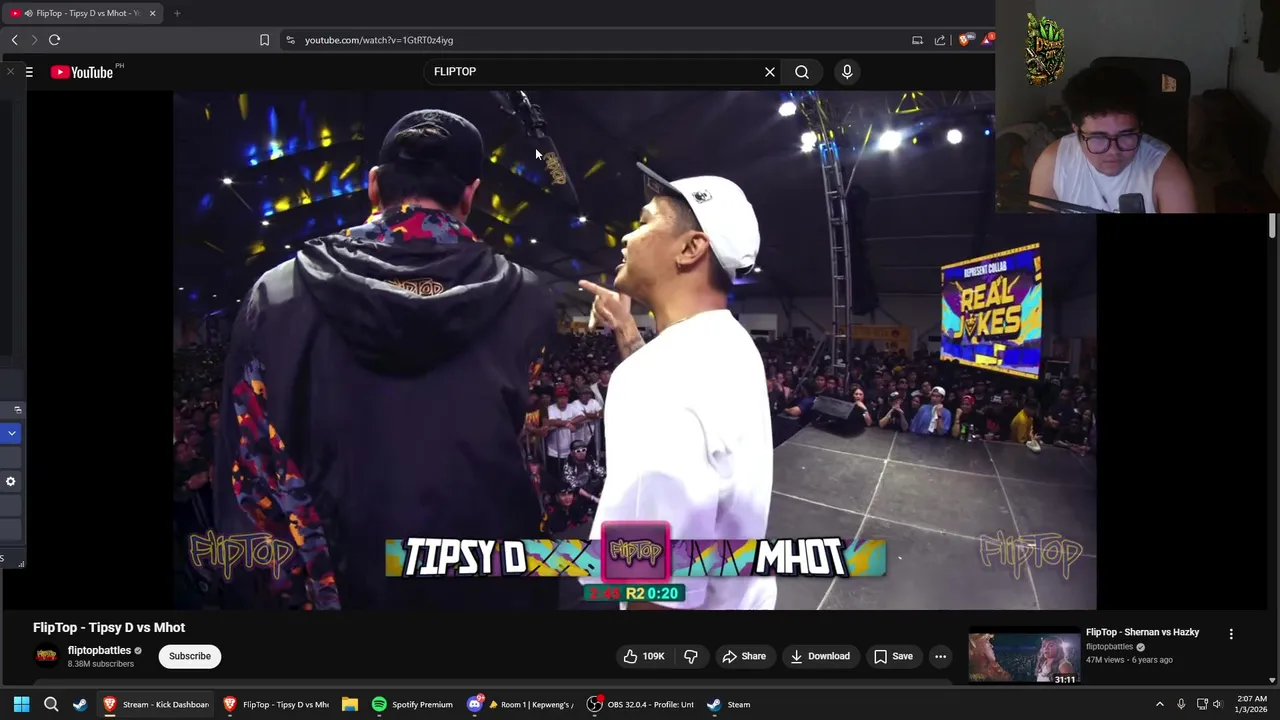Open microphone tray icon
Screen dimensions: 1280x720
click(1181, 704)
